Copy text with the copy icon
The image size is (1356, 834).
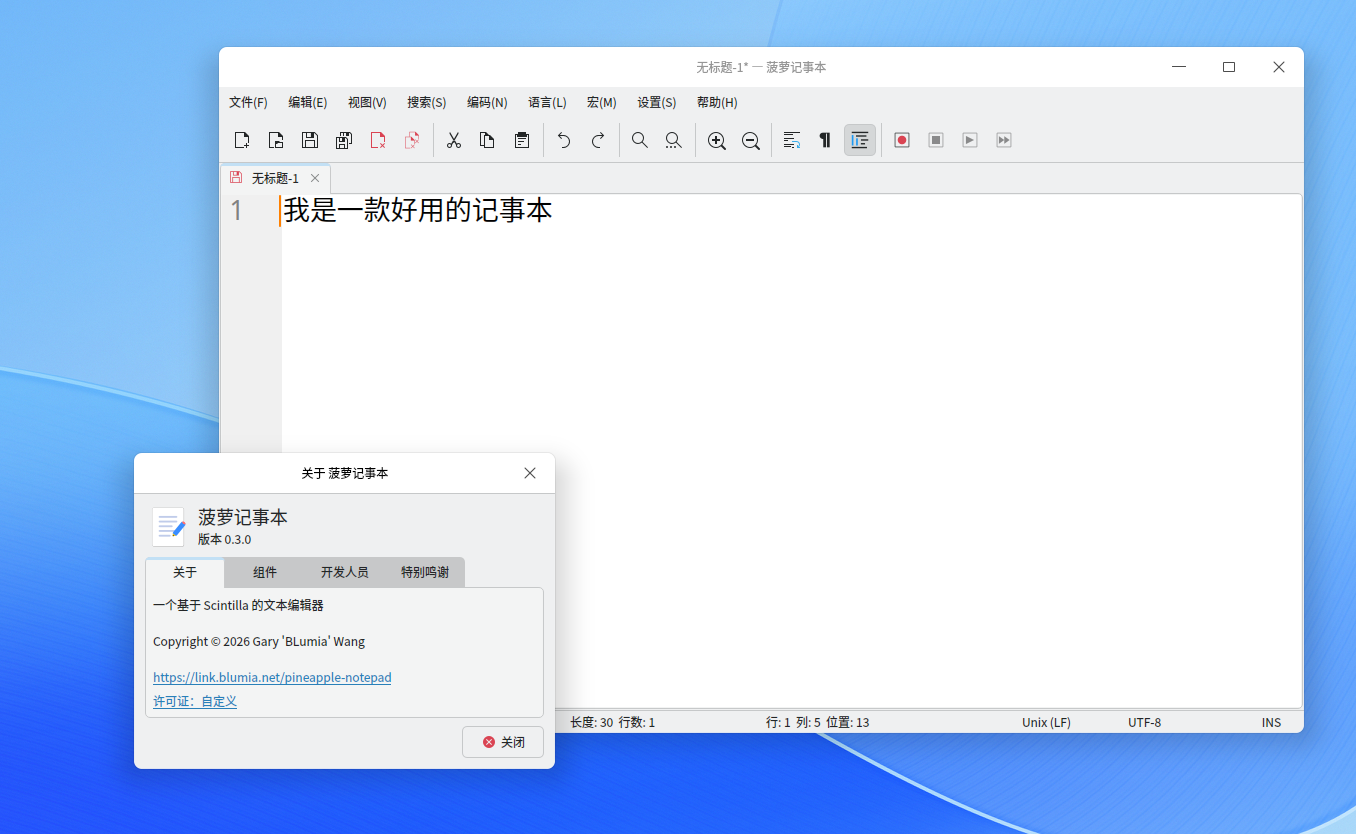(x=487, y=140)
